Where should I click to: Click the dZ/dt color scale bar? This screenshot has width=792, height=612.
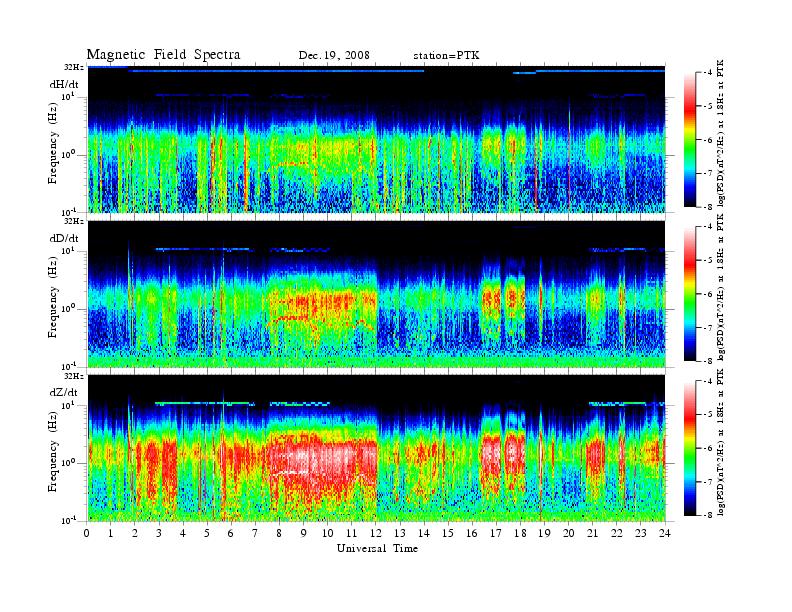point(690,448)
